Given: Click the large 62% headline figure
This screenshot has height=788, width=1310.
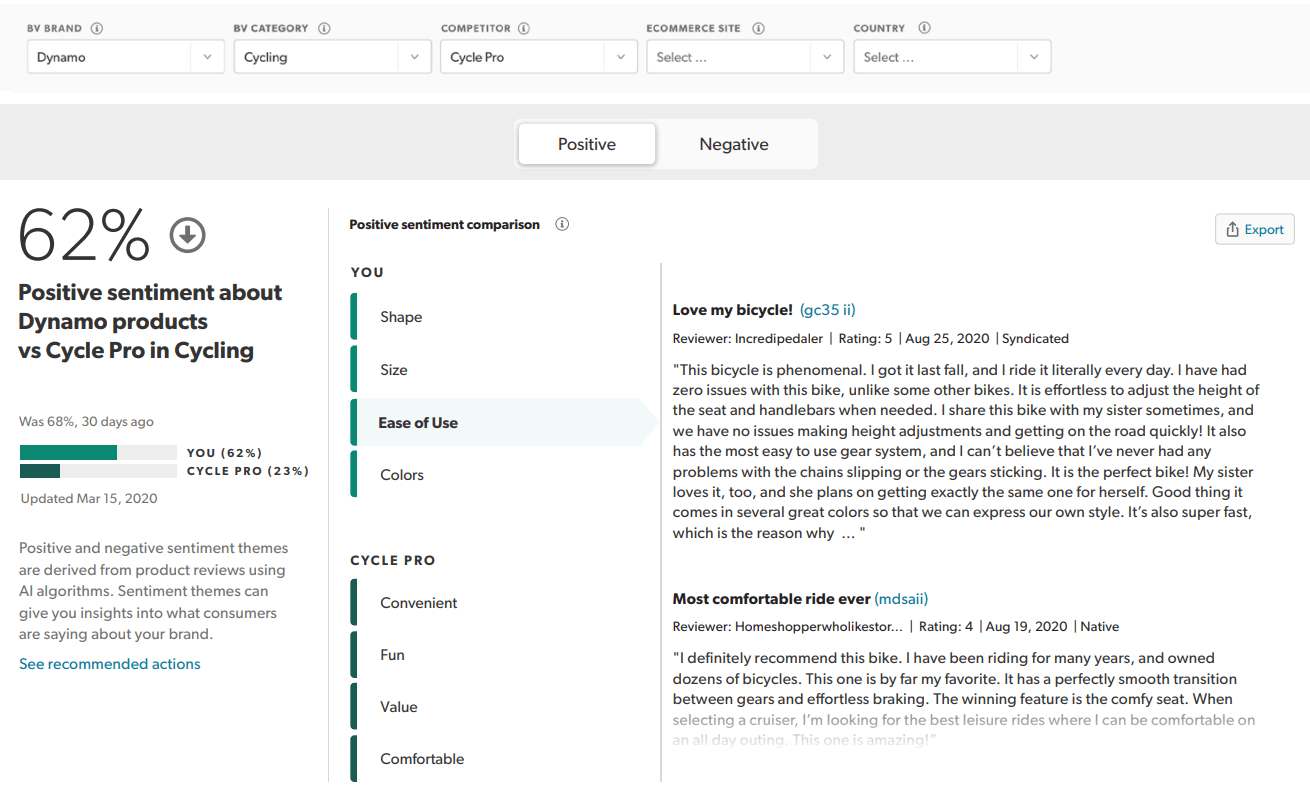Looking at the screenshot, I should [84, 236].
